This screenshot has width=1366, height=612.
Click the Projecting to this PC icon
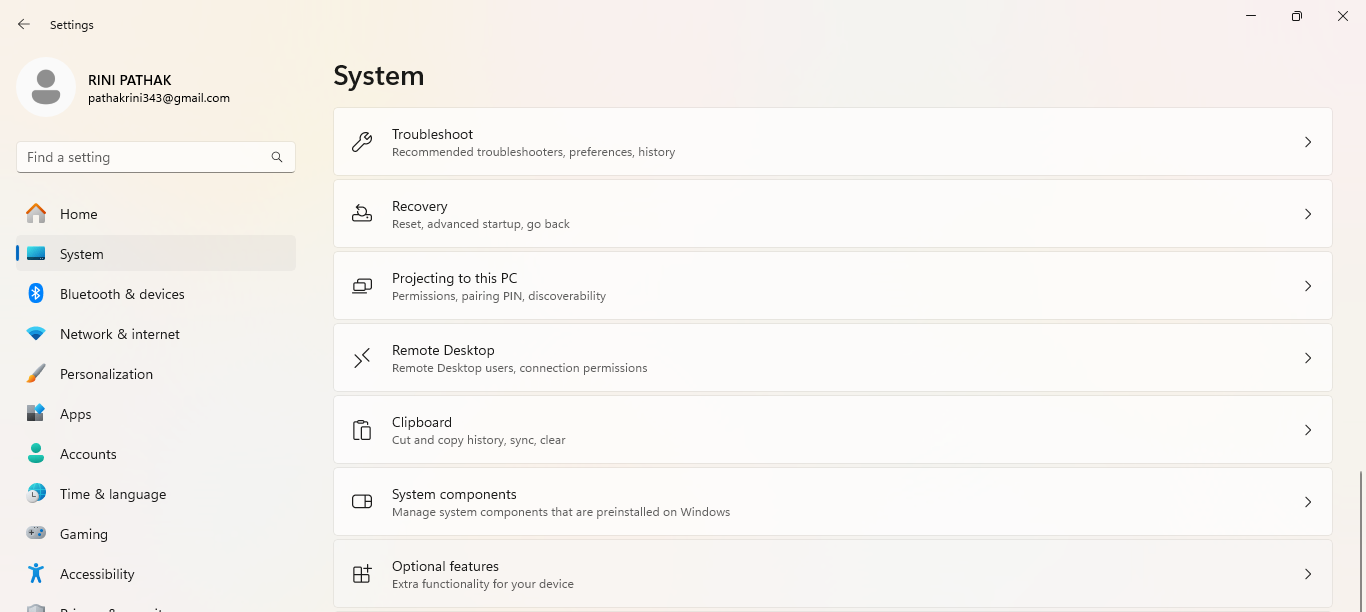pyautogui.click(x=362, y=286)
